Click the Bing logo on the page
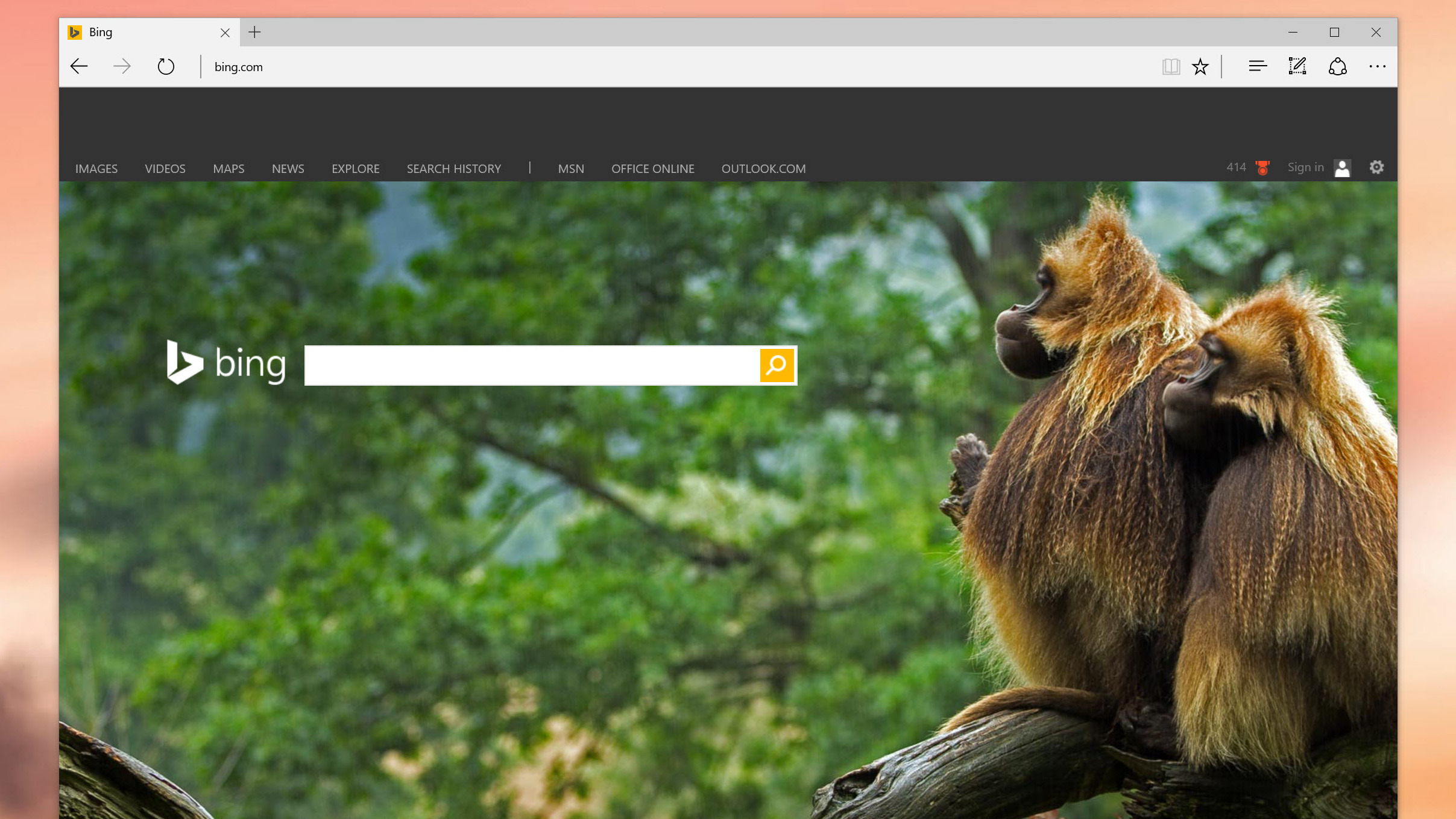1456x819 pixels. point(226,362)
